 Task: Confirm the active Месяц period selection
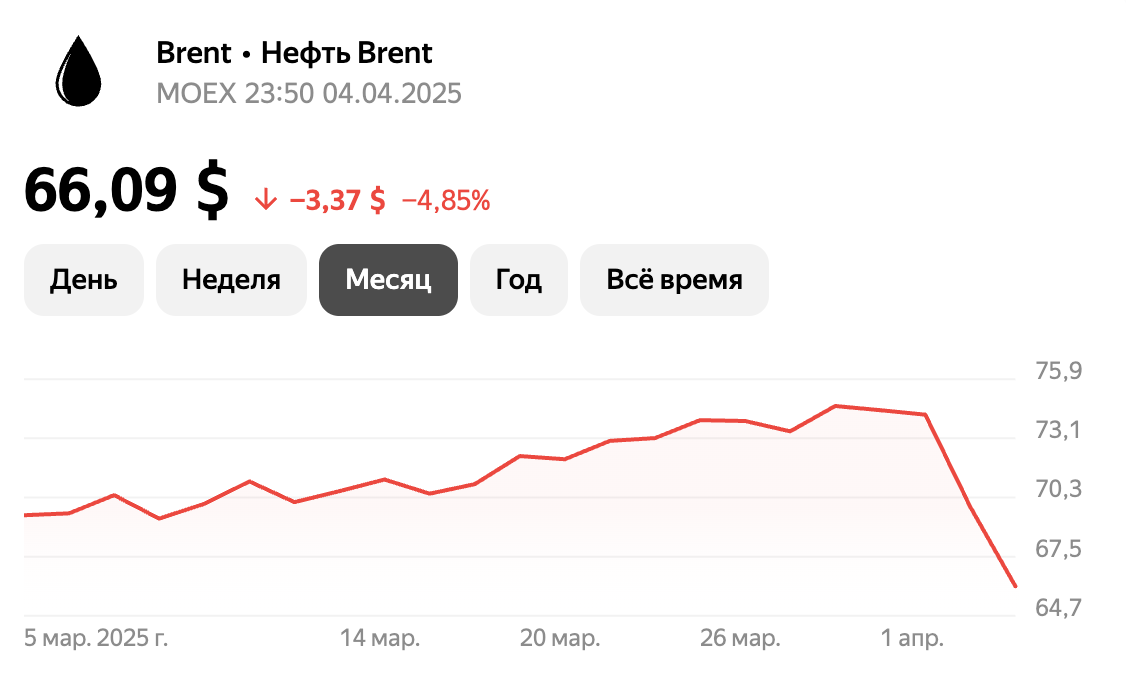[388, 280]
